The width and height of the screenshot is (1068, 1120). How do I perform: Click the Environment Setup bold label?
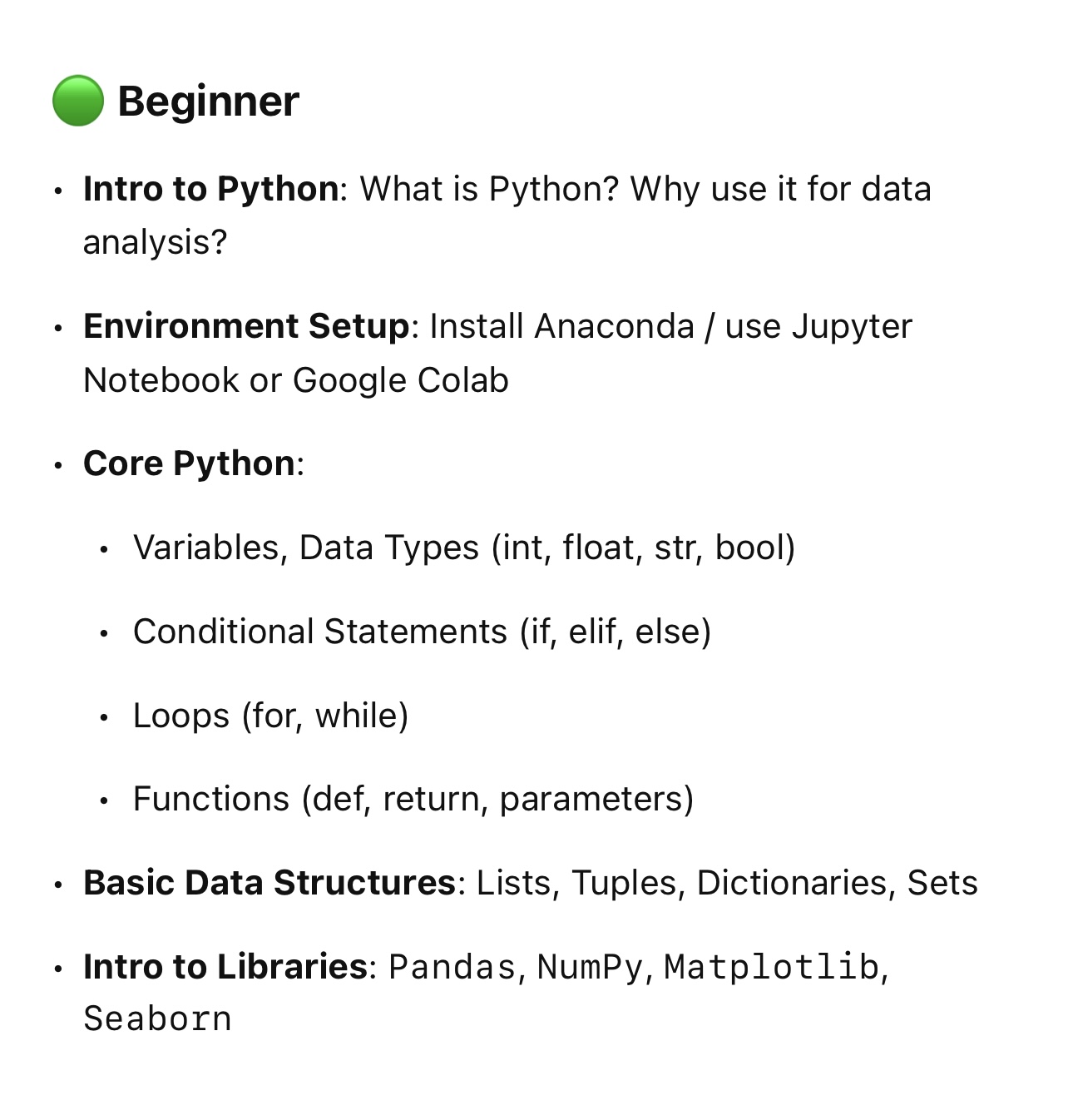246,326
